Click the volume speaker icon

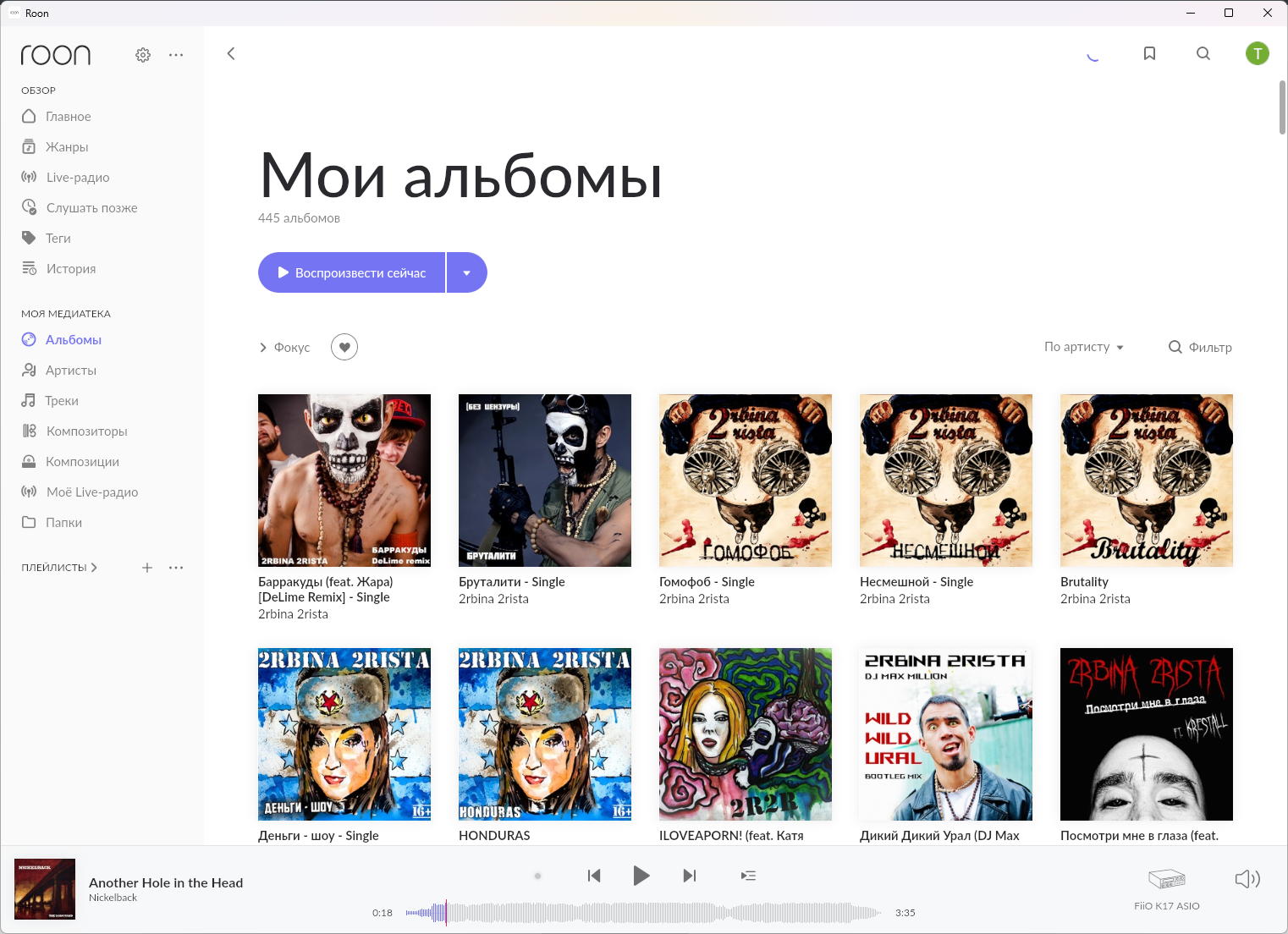click(x=1247, y=879)
